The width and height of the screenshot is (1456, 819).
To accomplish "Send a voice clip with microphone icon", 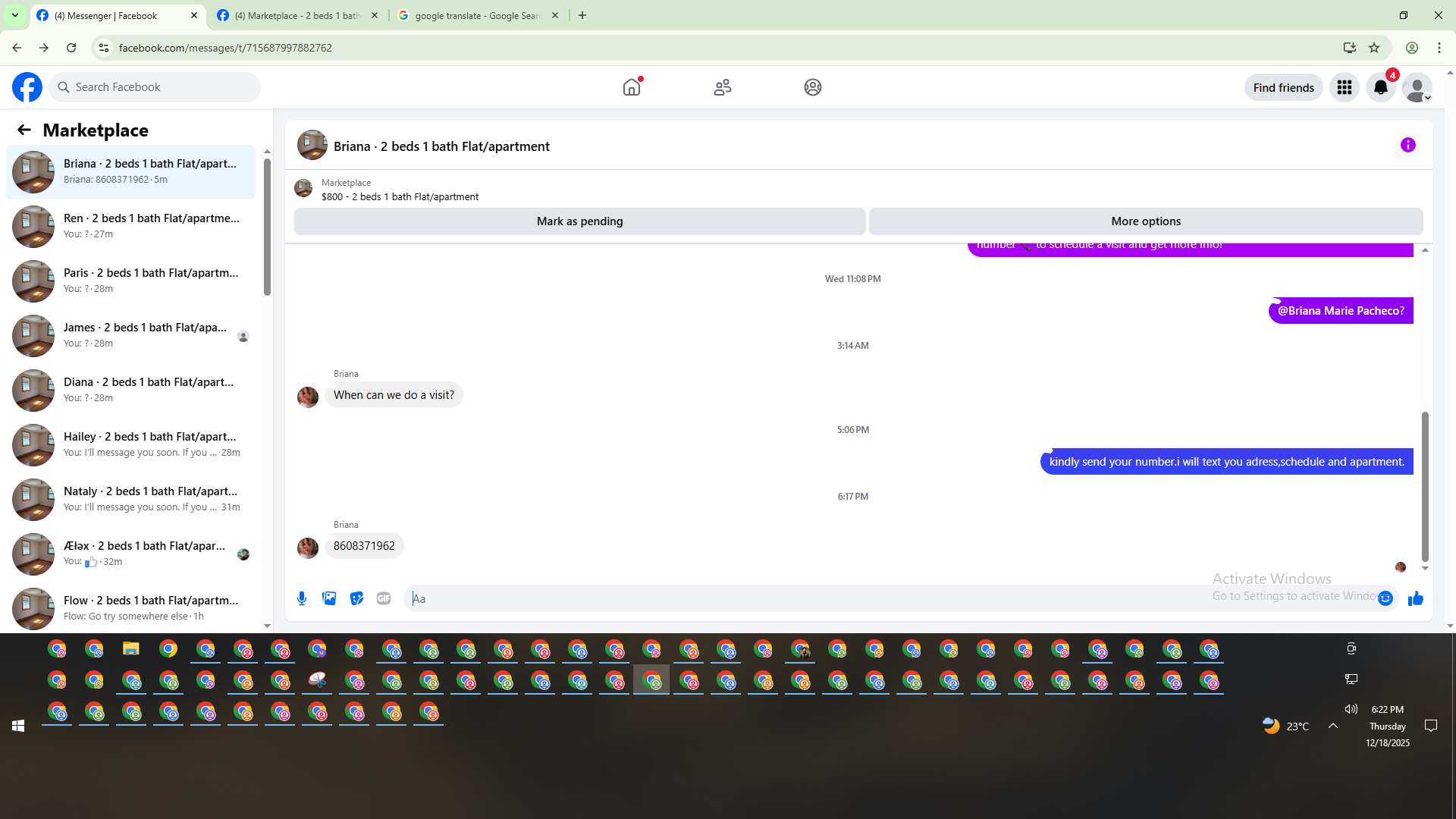I will (302, 598).
